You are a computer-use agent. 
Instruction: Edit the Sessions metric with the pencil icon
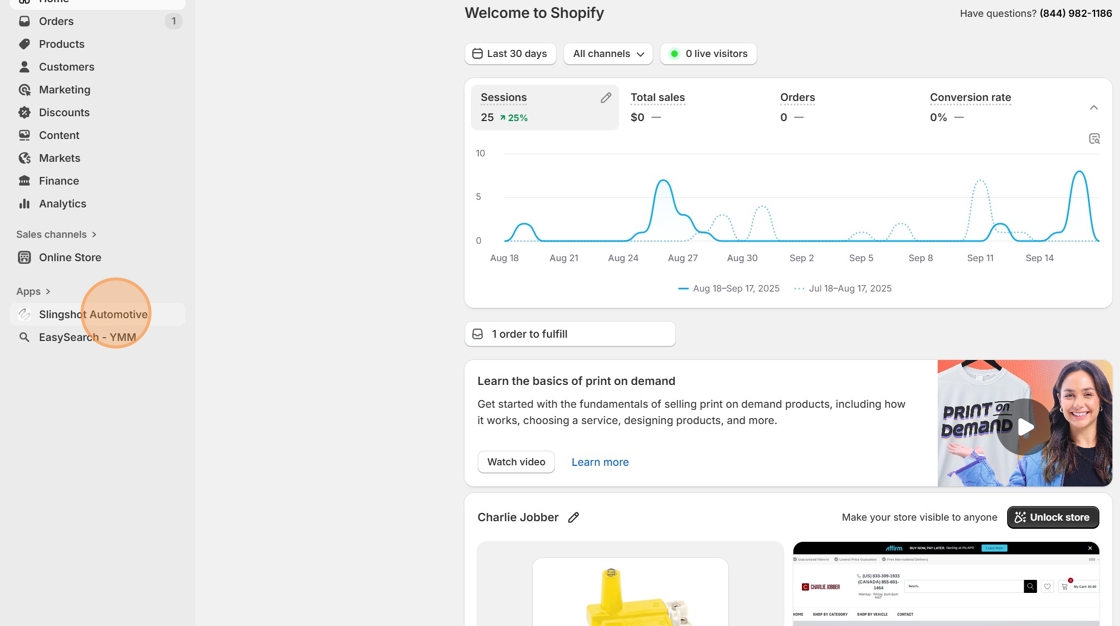[606, 98]
